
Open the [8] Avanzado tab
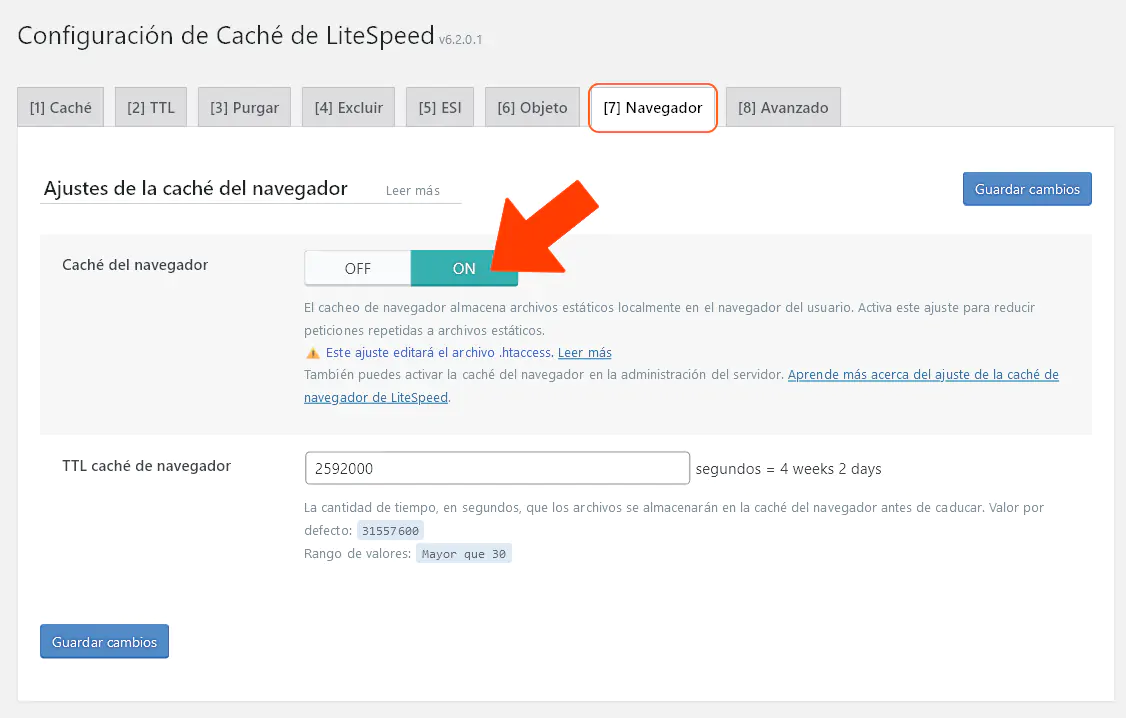(x=783, y=108)
